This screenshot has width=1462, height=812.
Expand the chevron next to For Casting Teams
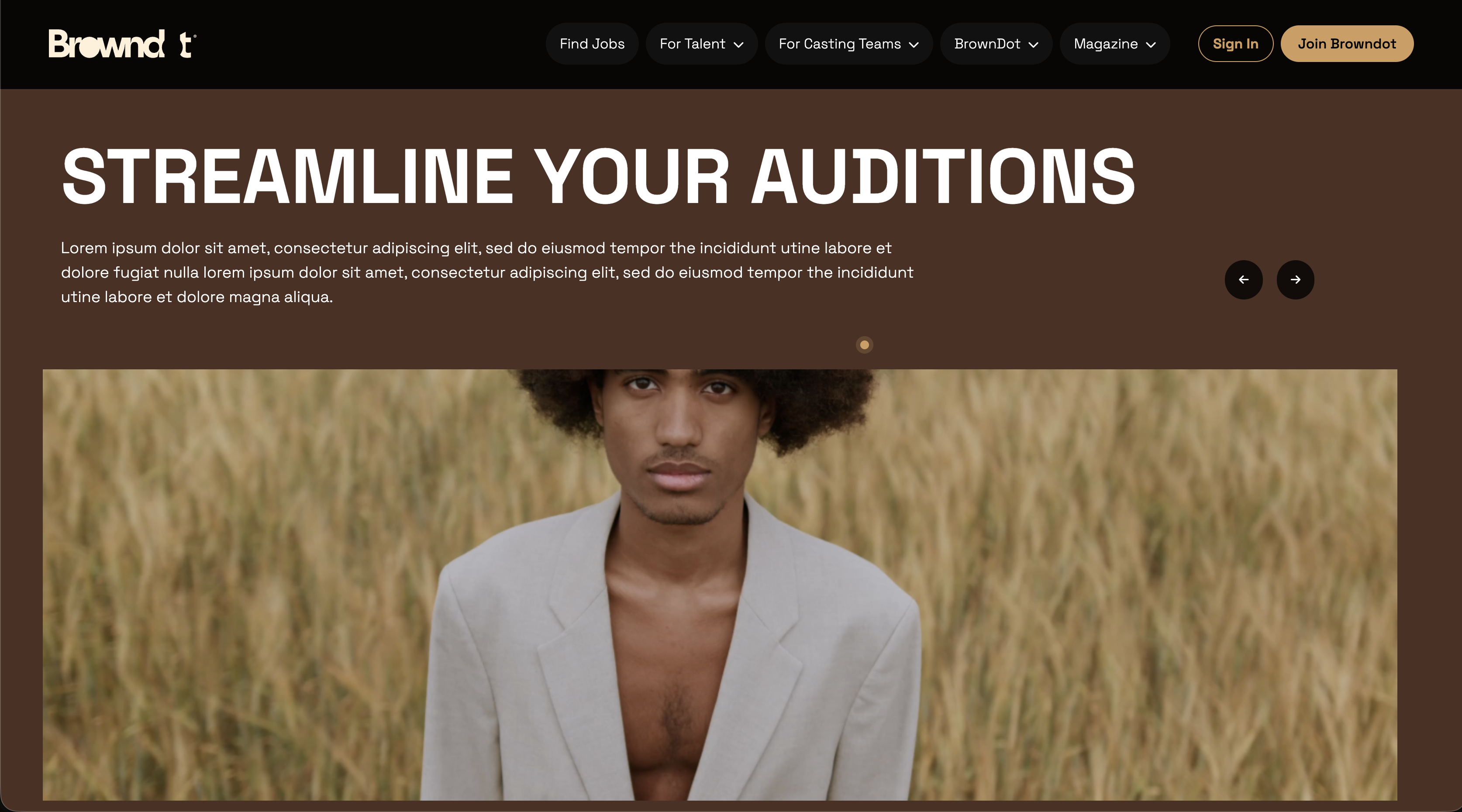coord(914,45)
